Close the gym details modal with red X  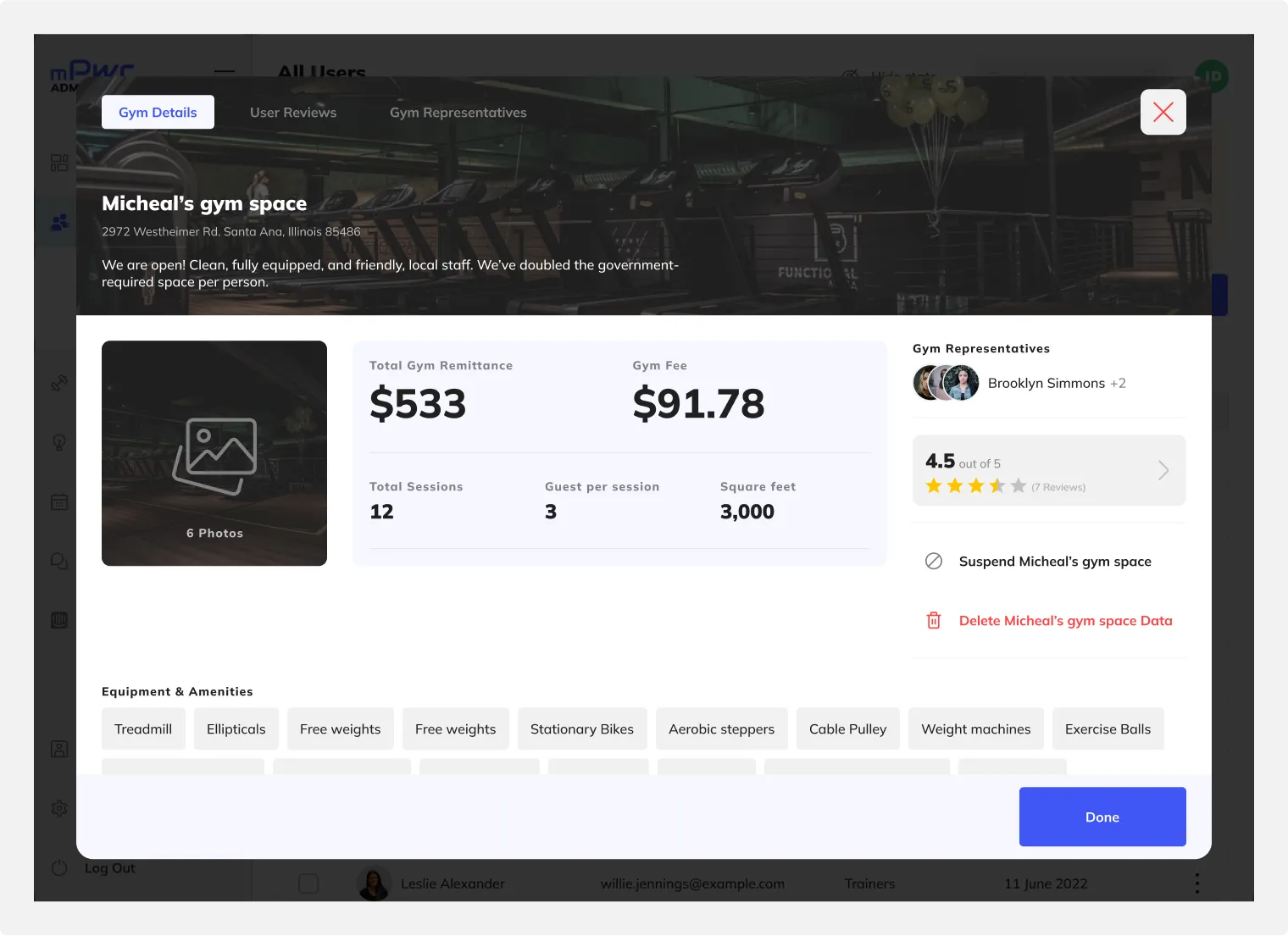(1163, 112)
